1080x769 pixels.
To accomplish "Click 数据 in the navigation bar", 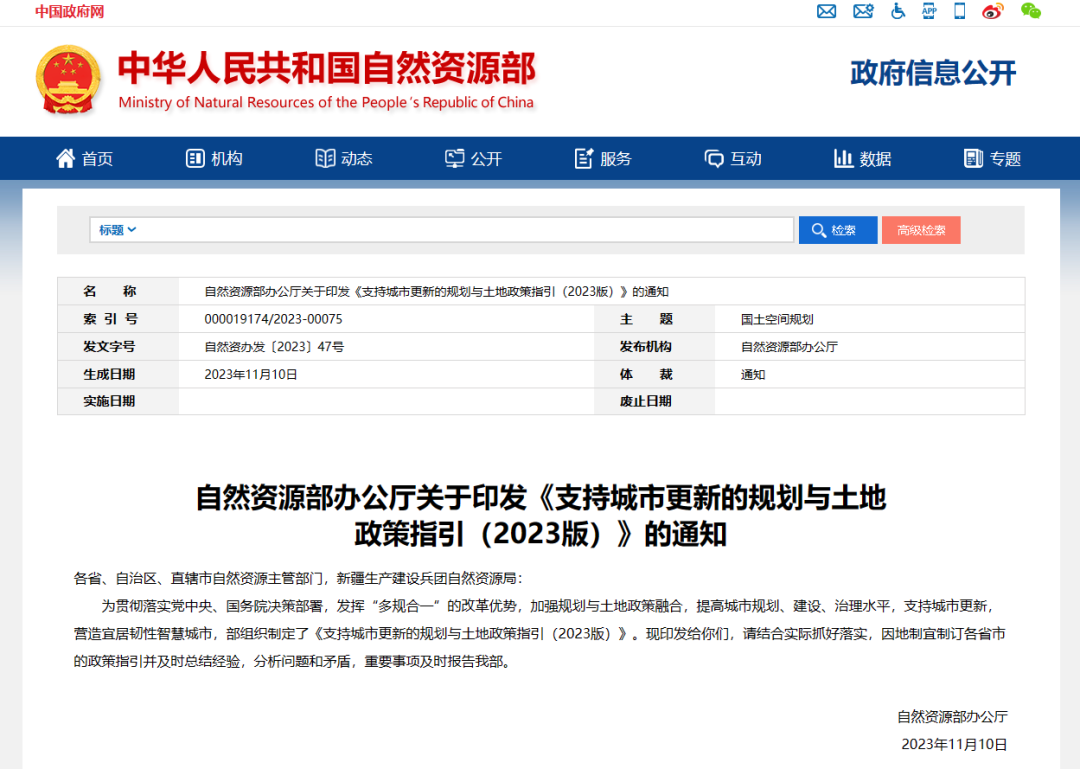I will 862,159.
